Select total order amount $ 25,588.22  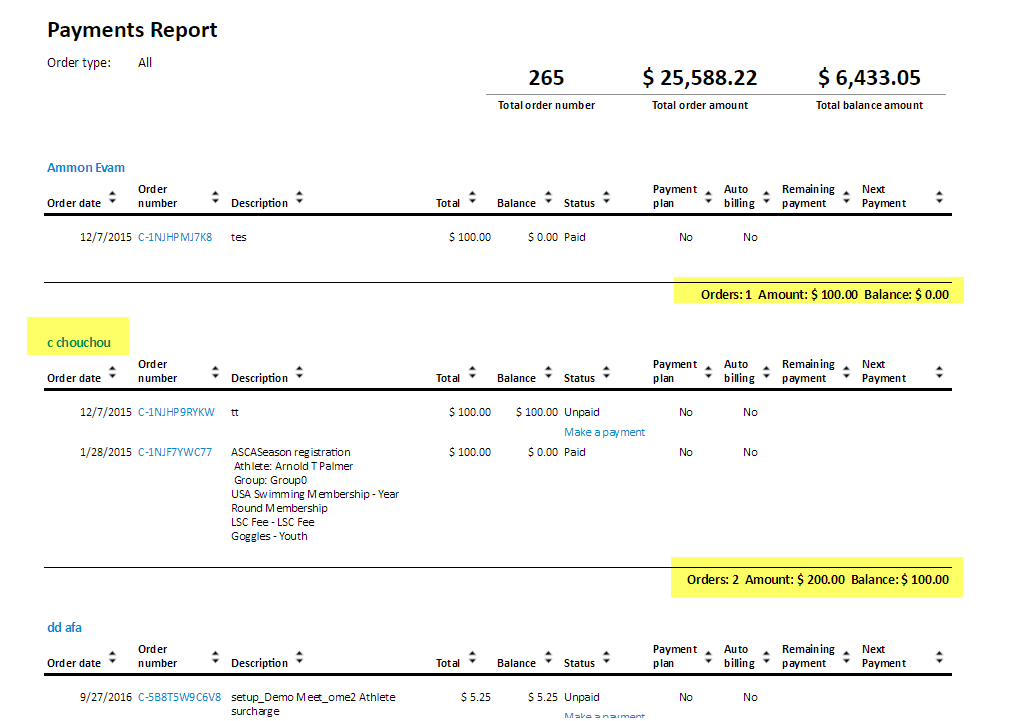point(700,78)
